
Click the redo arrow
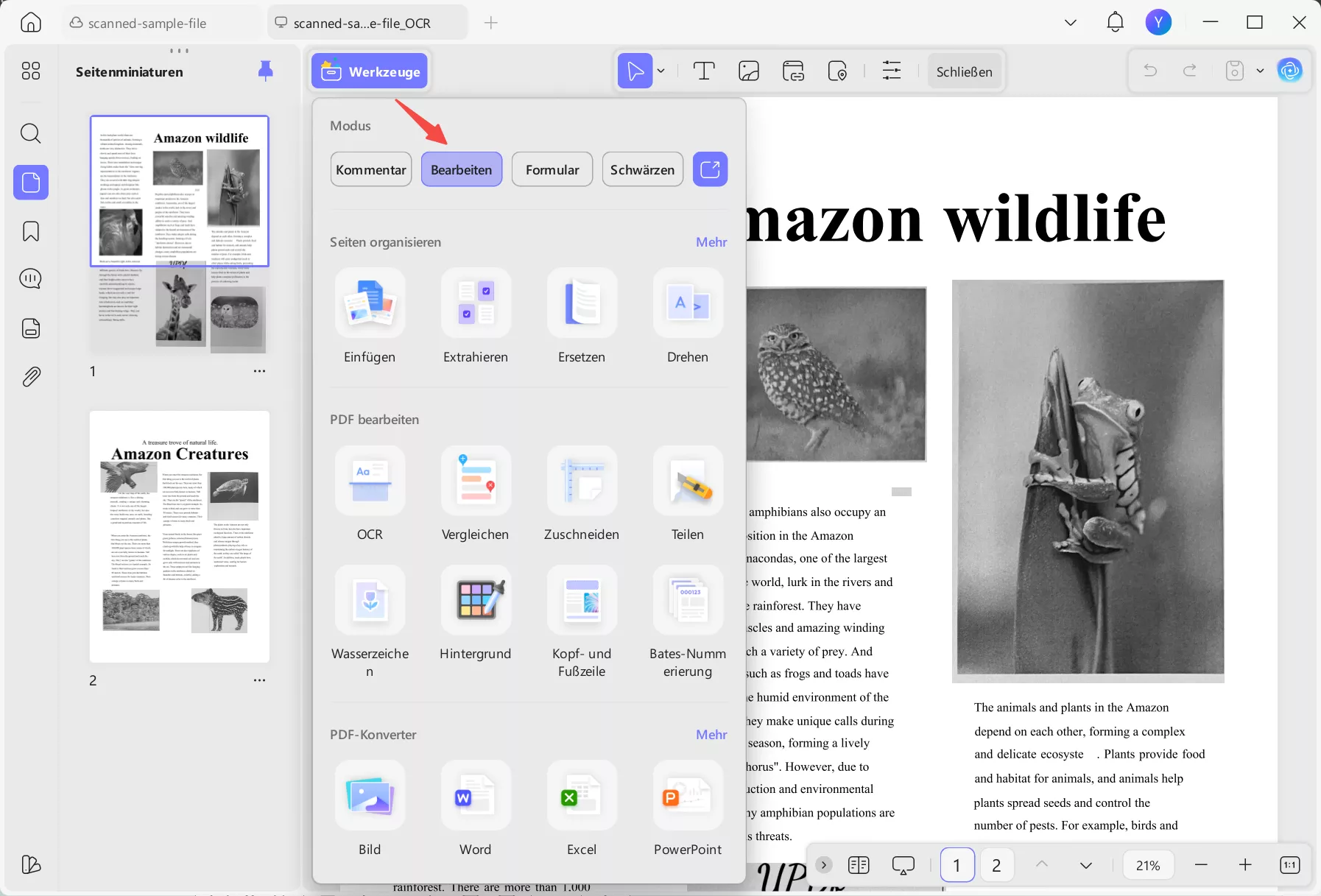(1190, 71)
